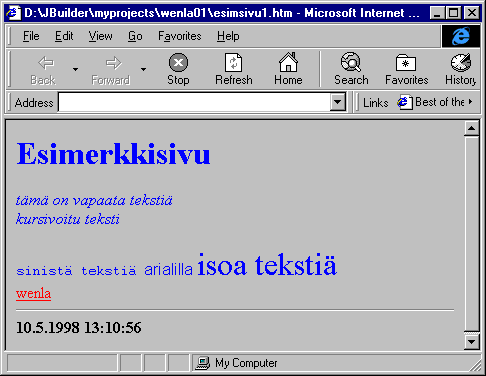The width and height of the screenshot is (486, 376).
Task: Open Back history dropdown arrow
Action: coord(76,69)
